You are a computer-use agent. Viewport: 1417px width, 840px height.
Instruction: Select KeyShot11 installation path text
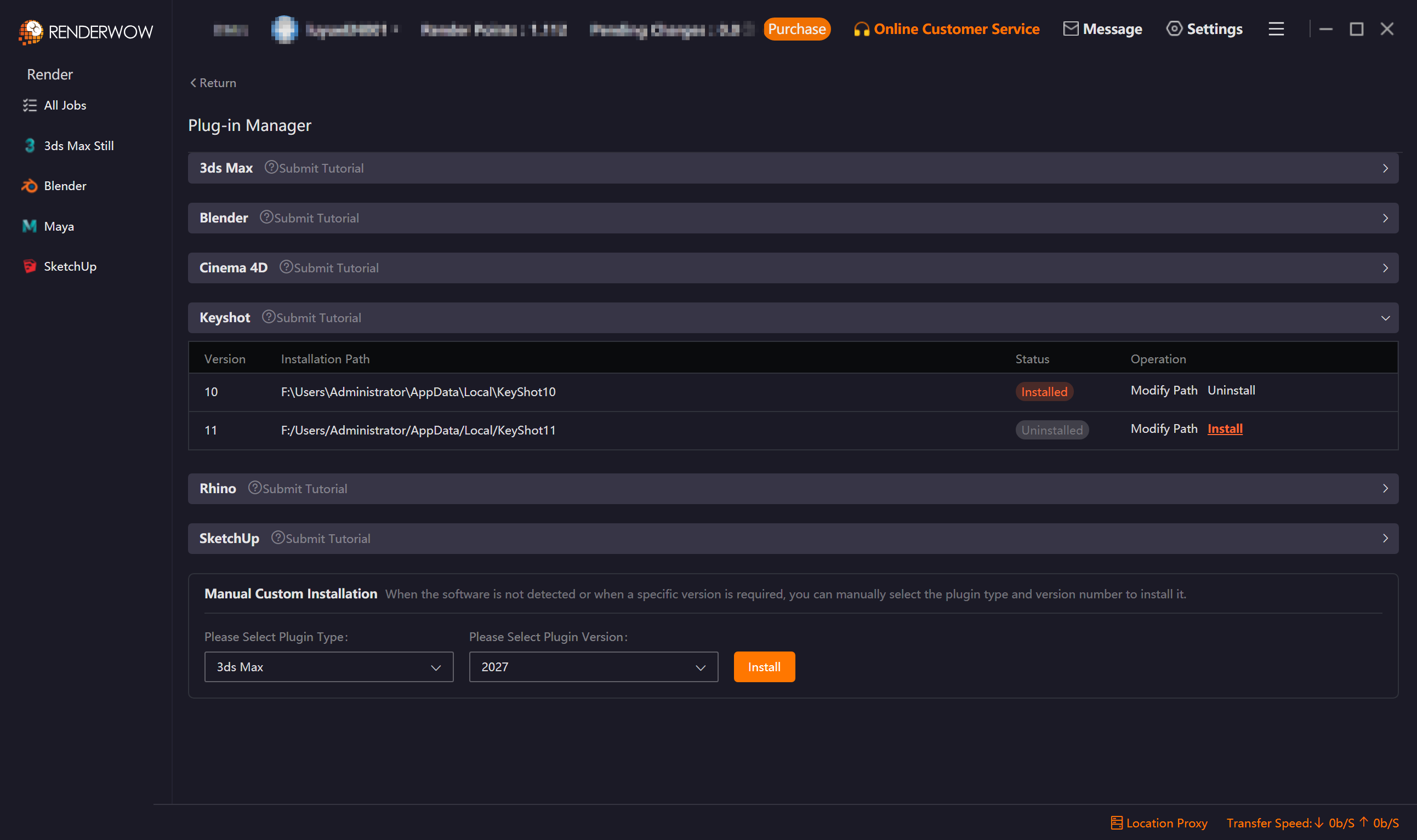pos(418,430)
